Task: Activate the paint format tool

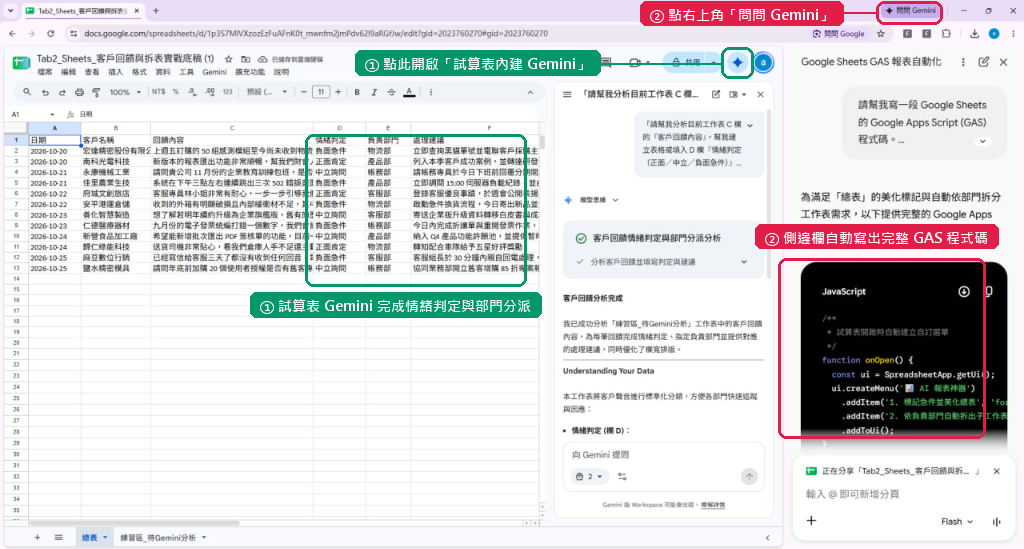Action: pos(96,92)
